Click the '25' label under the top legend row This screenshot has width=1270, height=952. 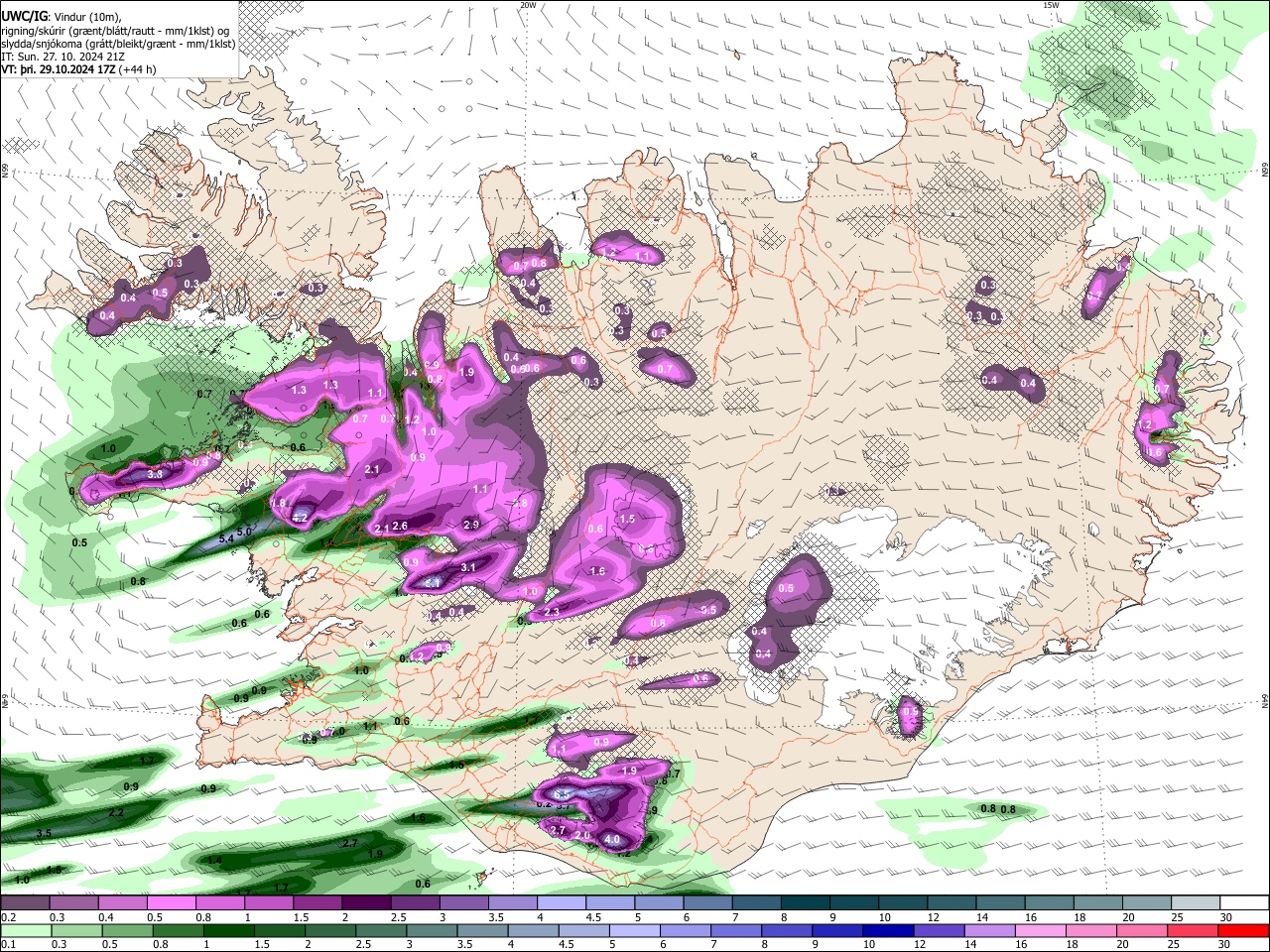click(1177, 917)
